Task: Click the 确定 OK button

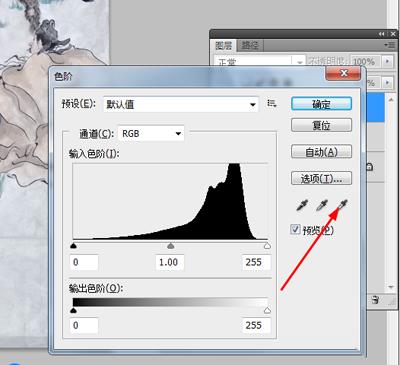Action: click(x=321, y=104)
